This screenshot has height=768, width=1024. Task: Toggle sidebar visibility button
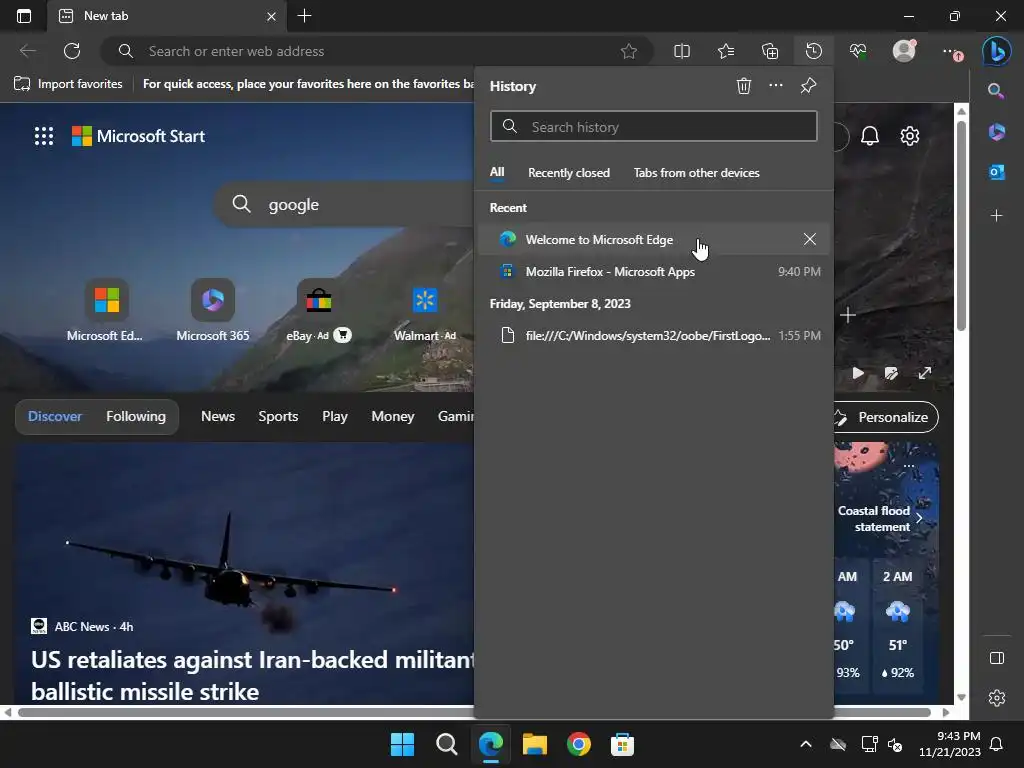coord(997,658)
